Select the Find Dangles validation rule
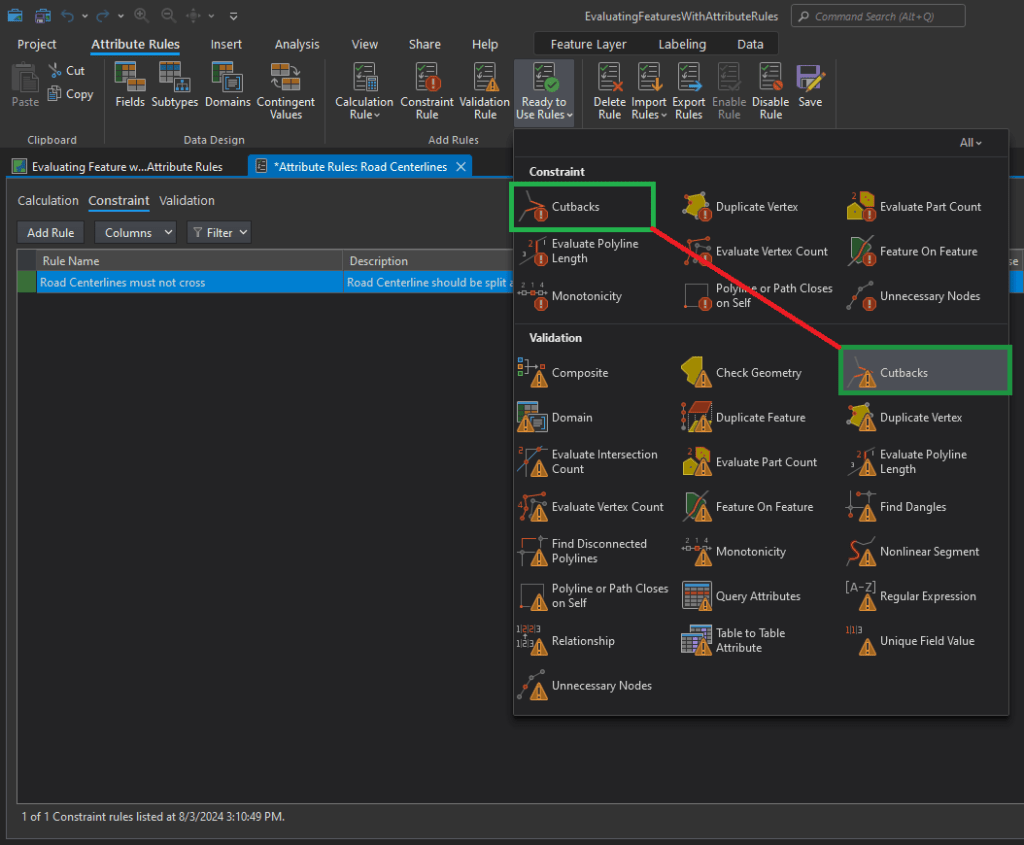 pos(912,507)
